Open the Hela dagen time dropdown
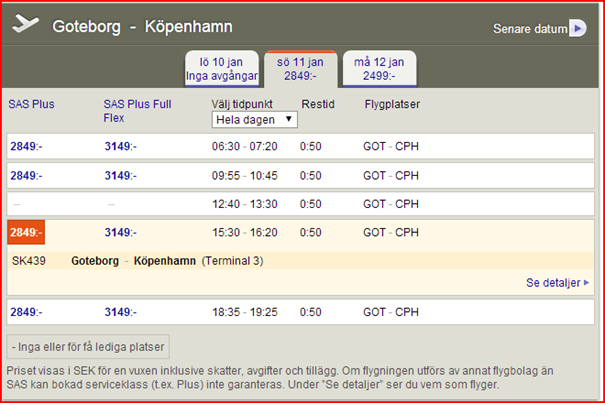605x403 pixels. tap(255, 119)
